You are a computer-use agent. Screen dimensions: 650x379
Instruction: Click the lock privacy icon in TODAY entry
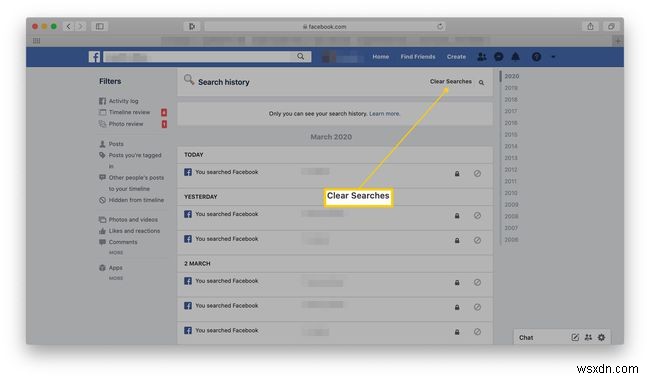pos(457,174)
